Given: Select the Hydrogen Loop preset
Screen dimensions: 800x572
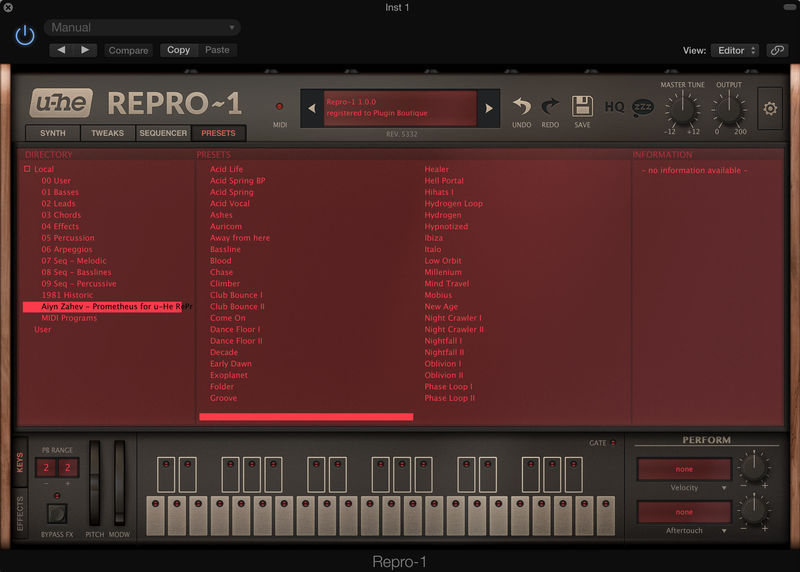Looking at the screenshot, I should click(453, 203).
